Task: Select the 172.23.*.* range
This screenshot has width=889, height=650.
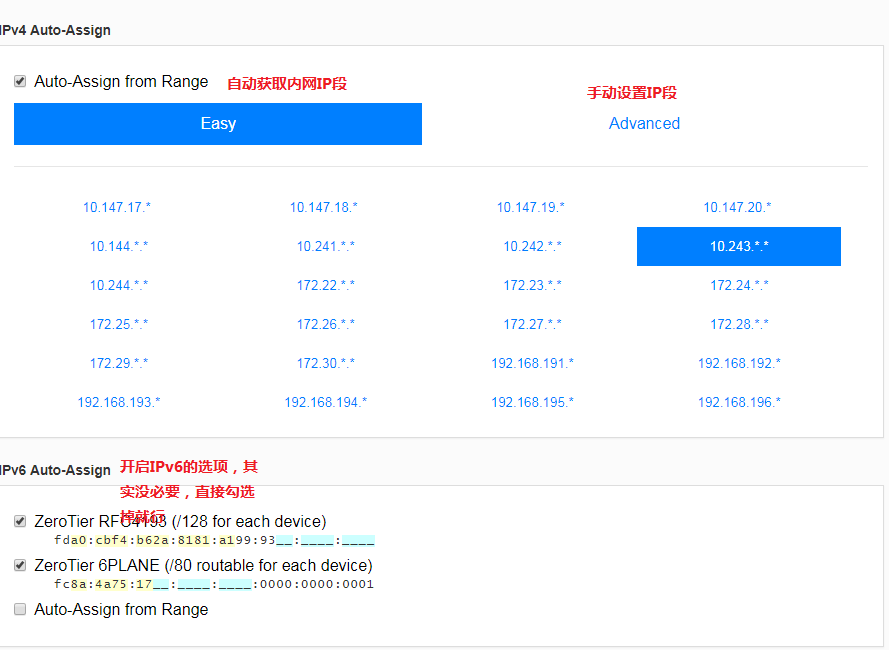Action: pyautogui.click(x=532, y=285)
